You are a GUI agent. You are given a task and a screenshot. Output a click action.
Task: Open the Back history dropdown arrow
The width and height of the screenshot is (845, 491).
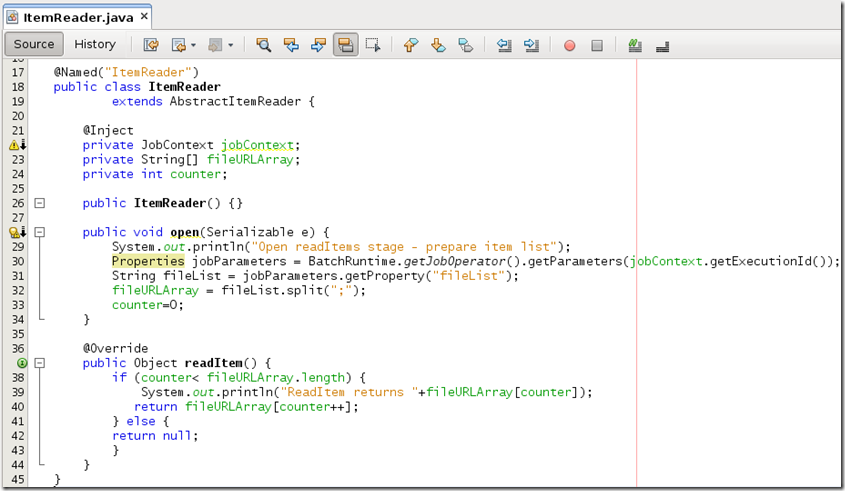pos(192,45)
